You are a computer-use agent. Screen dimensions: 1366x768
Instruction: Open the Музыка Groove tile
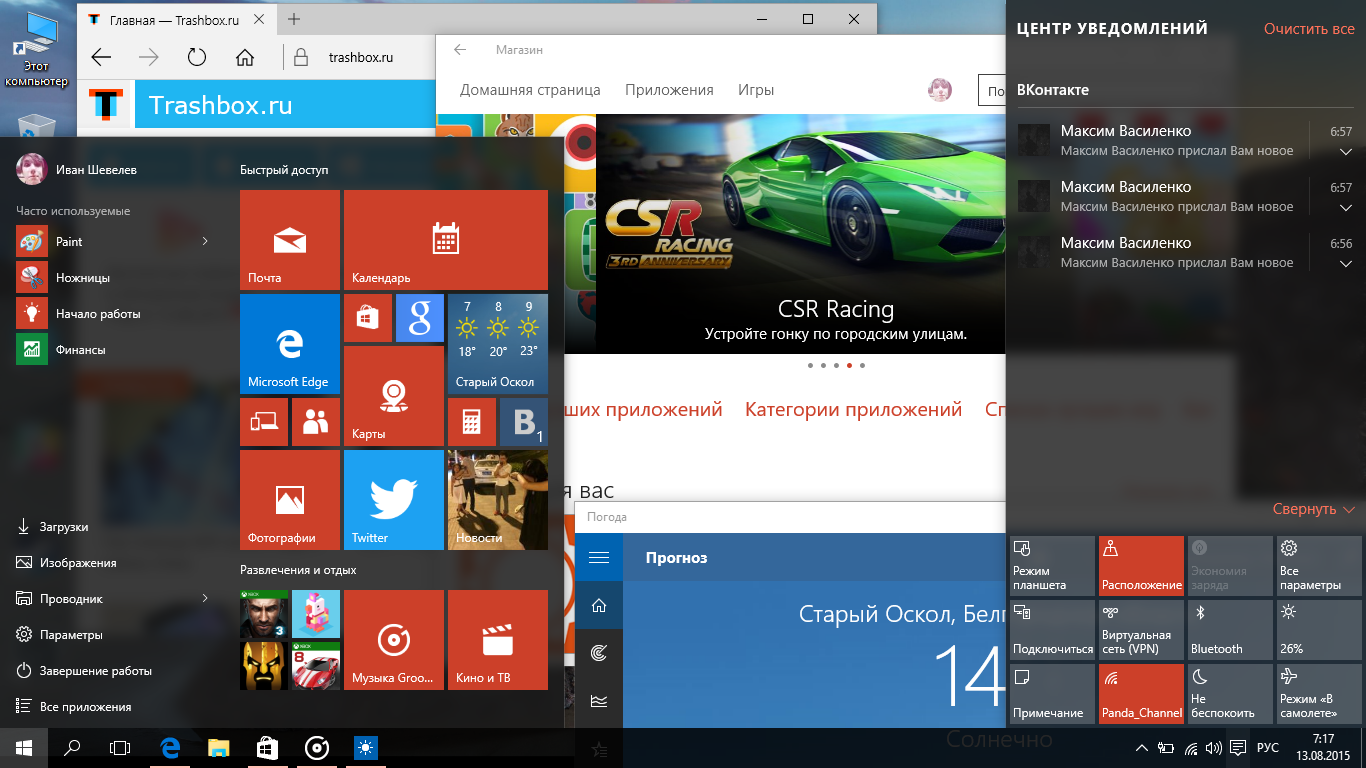click(394, 640)
